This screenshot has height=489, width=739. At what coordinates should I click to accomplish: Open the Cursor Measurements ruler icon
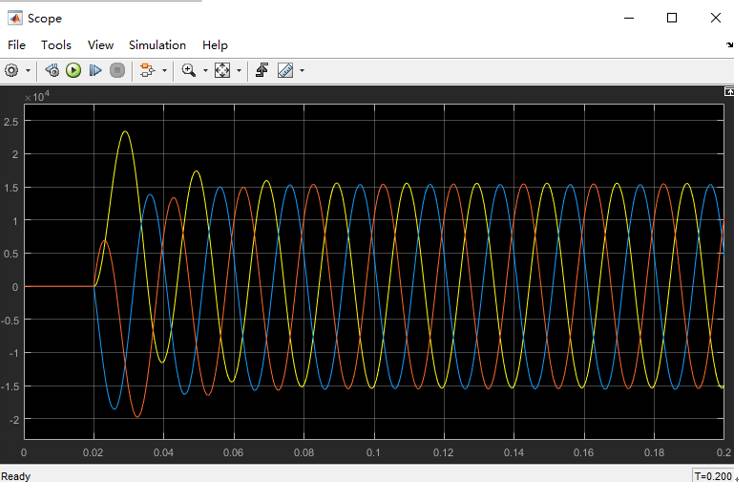(x=286, y=71)
